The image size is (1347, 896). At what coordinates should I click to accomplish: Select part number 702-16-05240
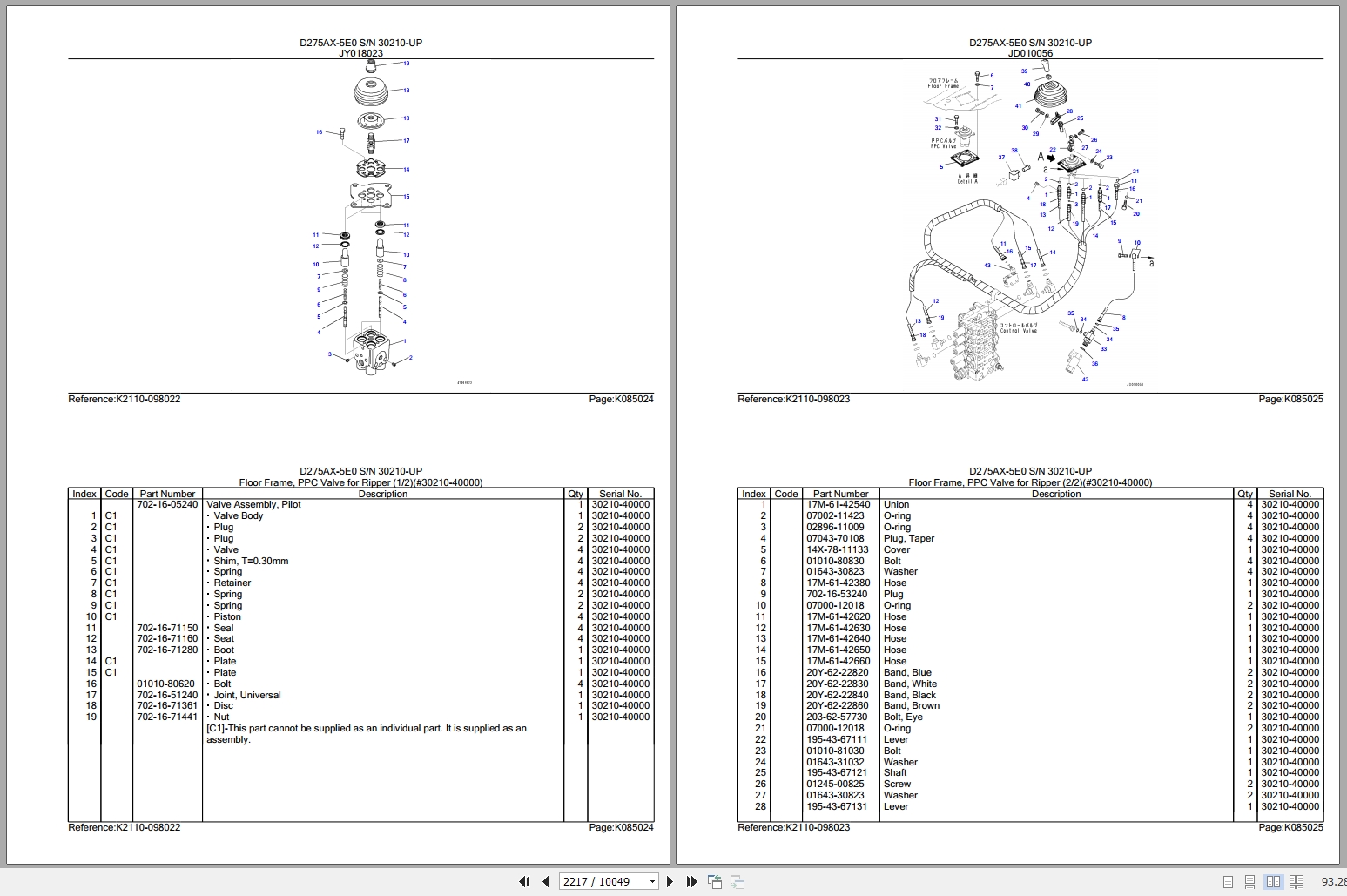(167, 504)
